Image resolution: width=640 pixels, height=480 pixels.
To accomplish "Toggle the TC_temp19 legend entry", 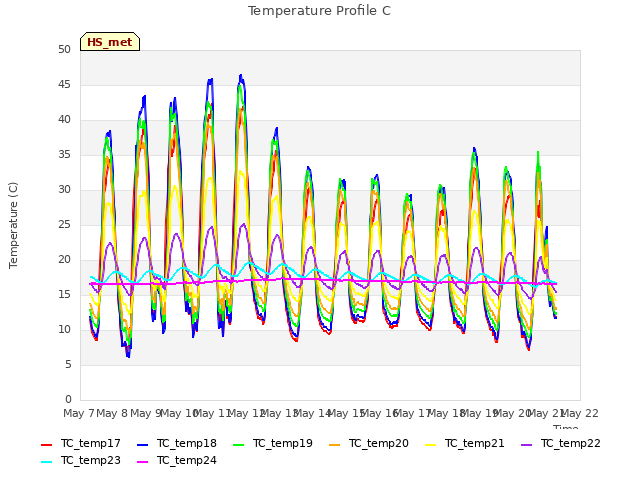I will point(273,444).
